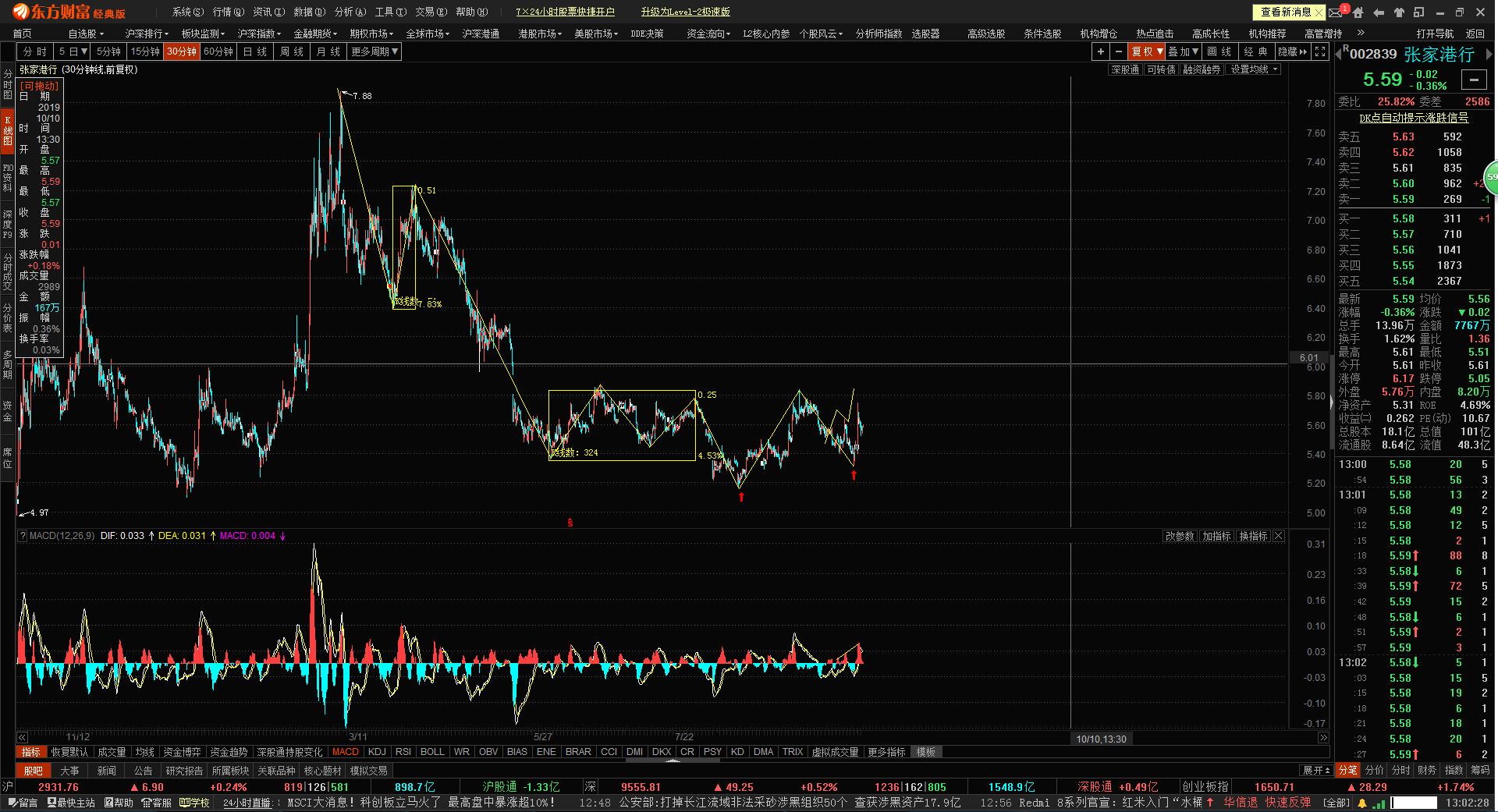Image resolution: width=1498 pixels, height=812 pixels.
Task: Select the KDJ indicator tab
Action: click(x=377, y=752)
